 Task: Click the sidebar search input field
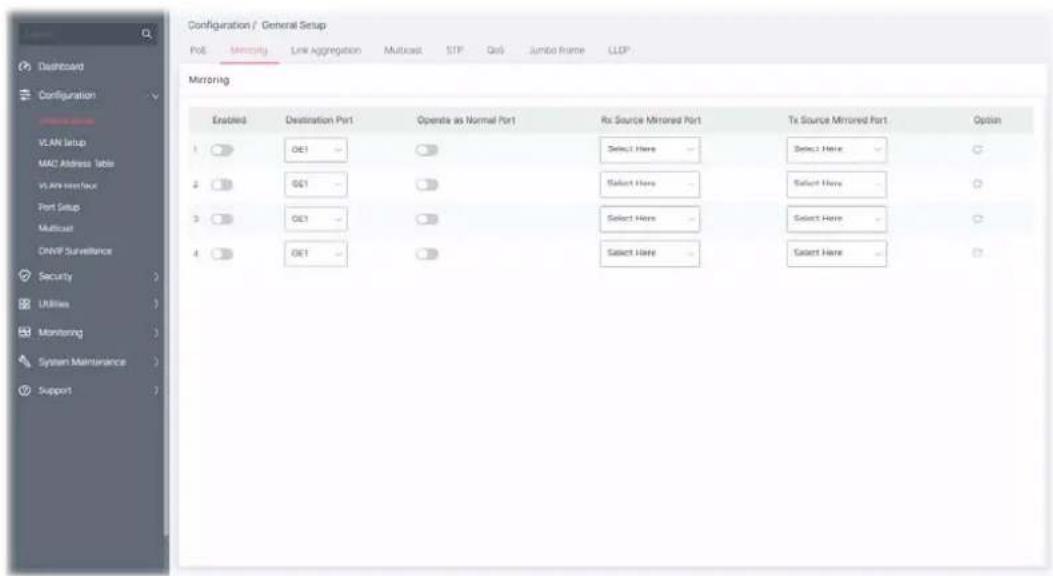click(79, 34)
